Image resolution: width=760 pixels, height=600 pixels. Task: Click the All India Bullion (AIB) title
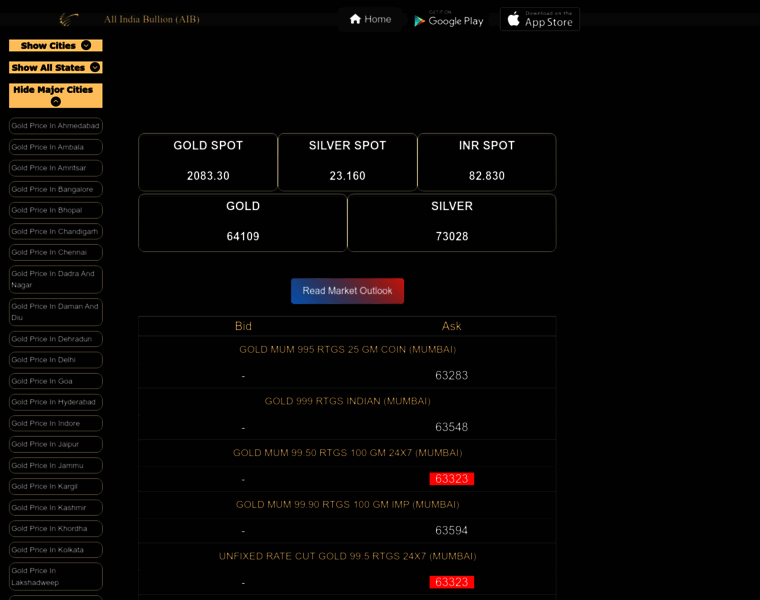(x=152, y=19)
